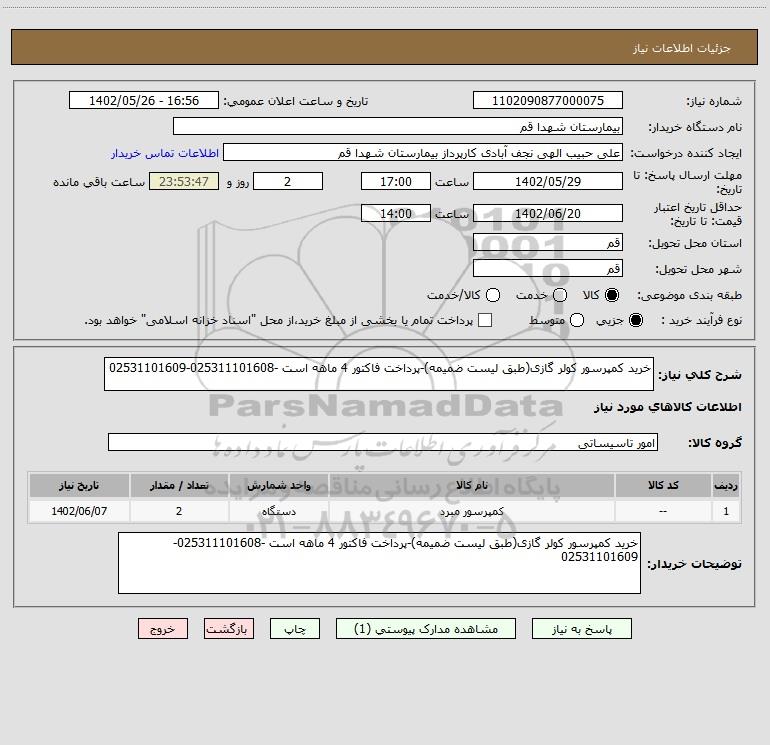
Task: Click the delivery city field قم
Action: [548, 268]
